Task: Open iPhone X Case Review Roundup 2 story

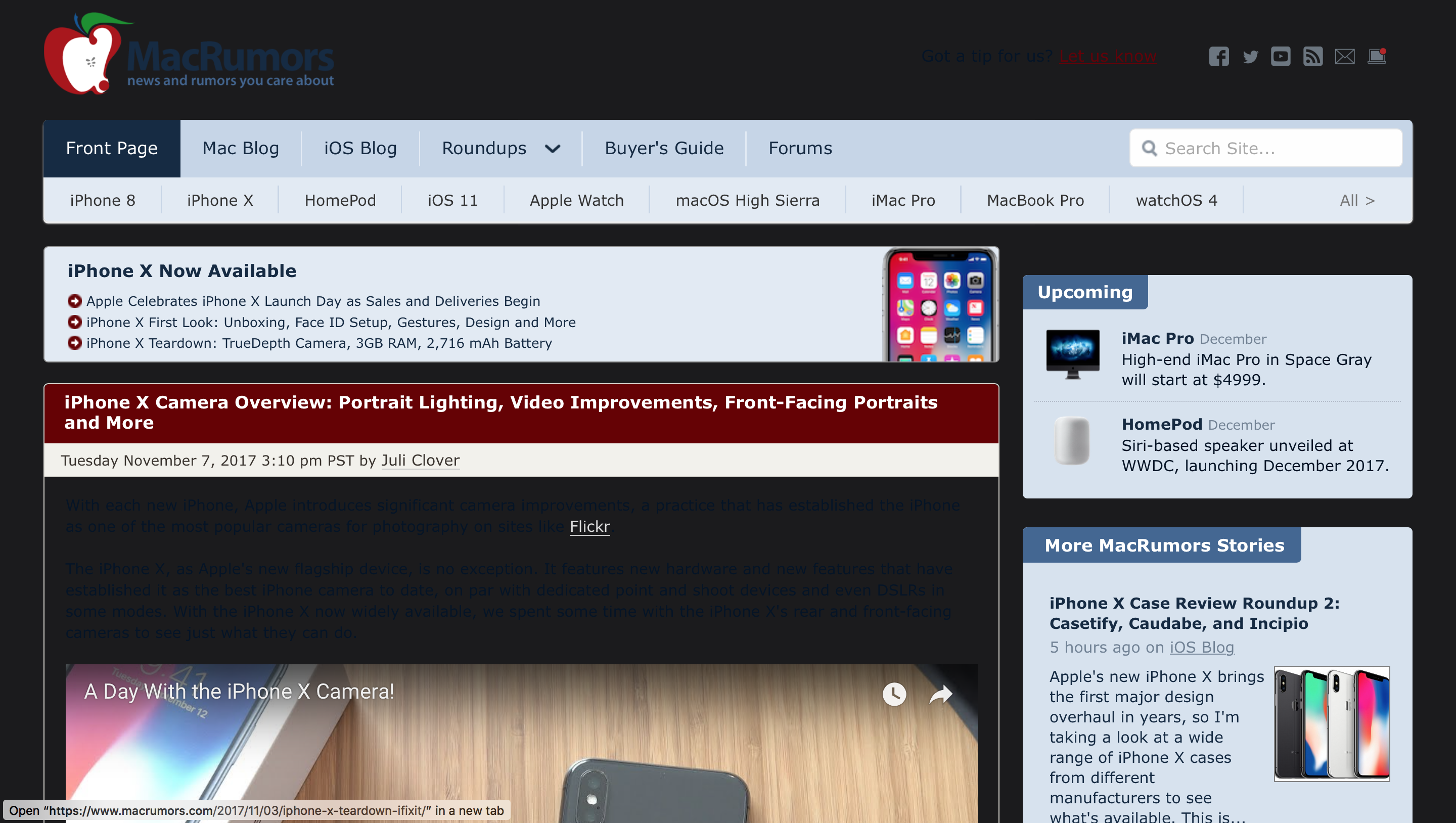Action: pos(1194,613)
